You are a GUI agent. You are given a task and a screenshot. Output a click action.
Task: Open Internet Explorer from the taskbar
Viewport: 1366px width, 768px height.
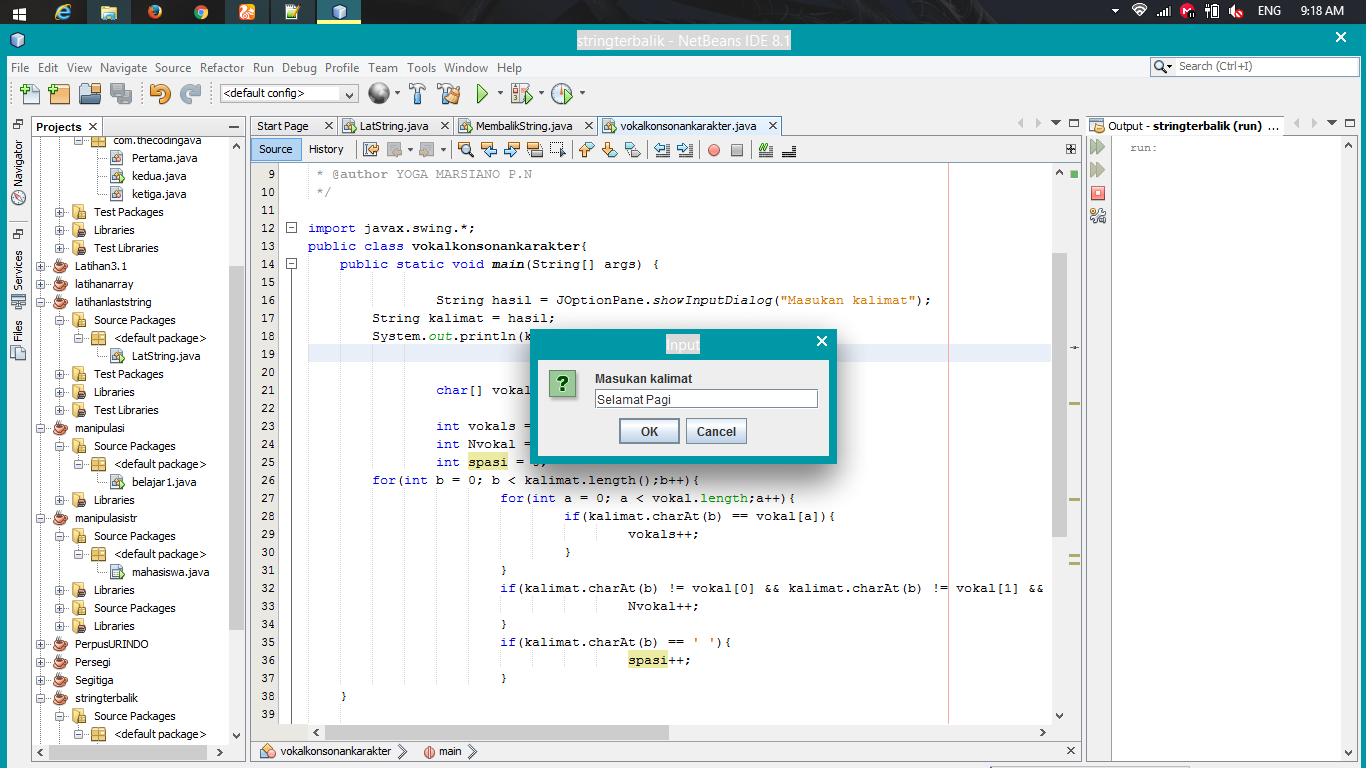tap(65, 12)
